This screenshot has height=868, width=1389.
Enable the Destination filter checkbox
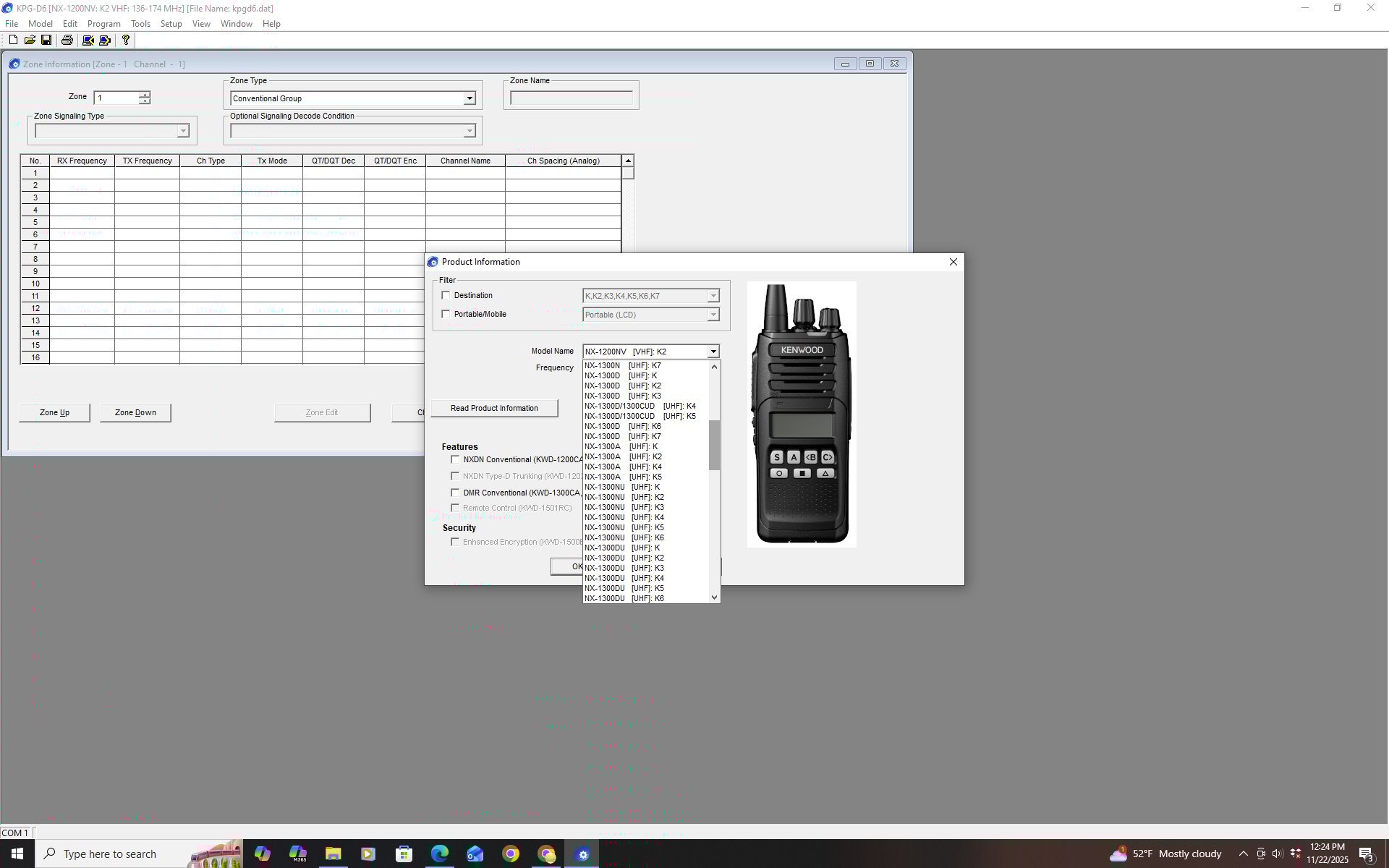446,295
